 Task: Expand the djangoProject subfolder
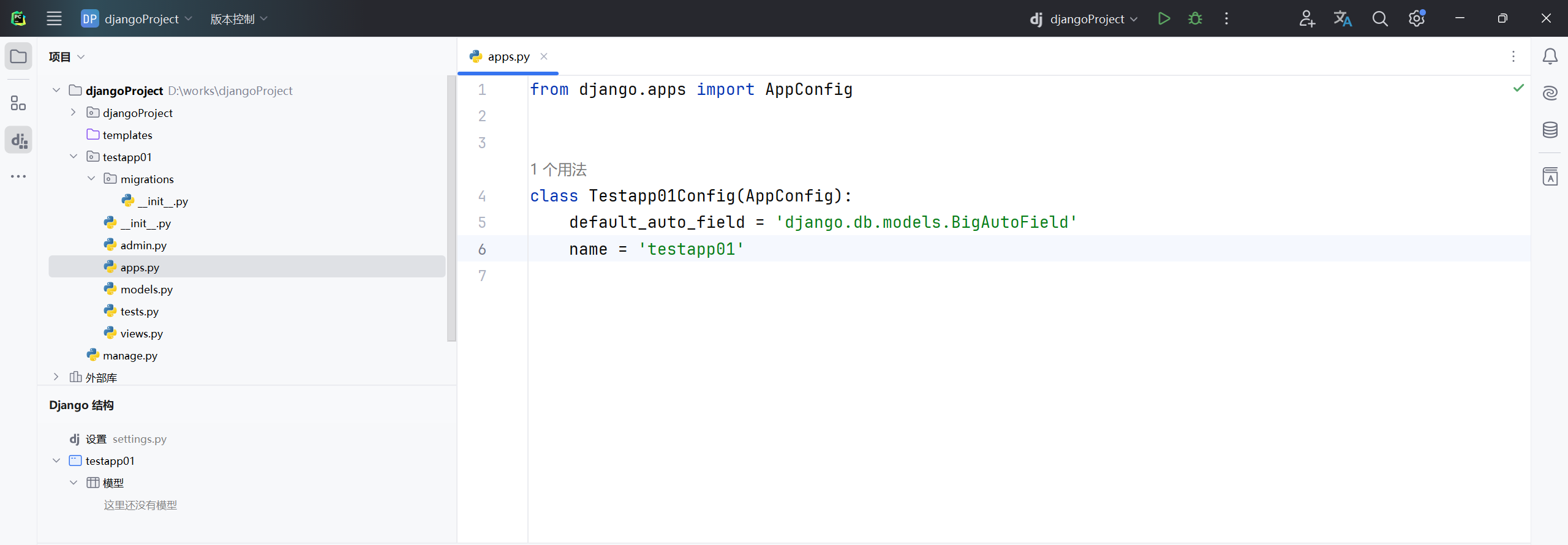(73, 113)
